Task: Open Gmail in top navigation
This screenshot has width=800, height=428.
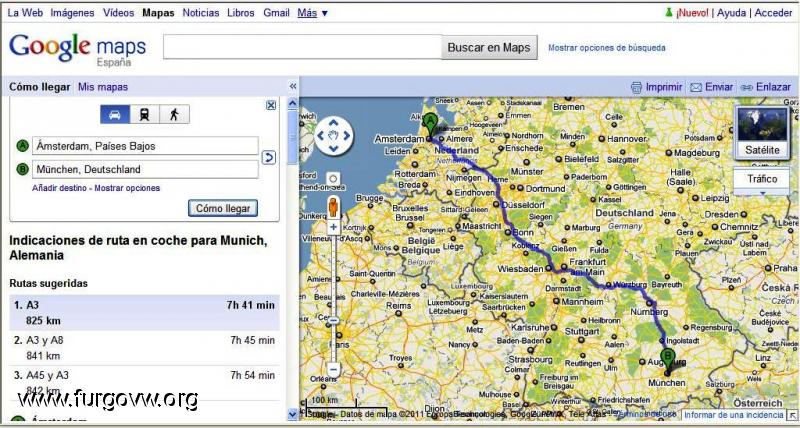Action: pos(277,13)
